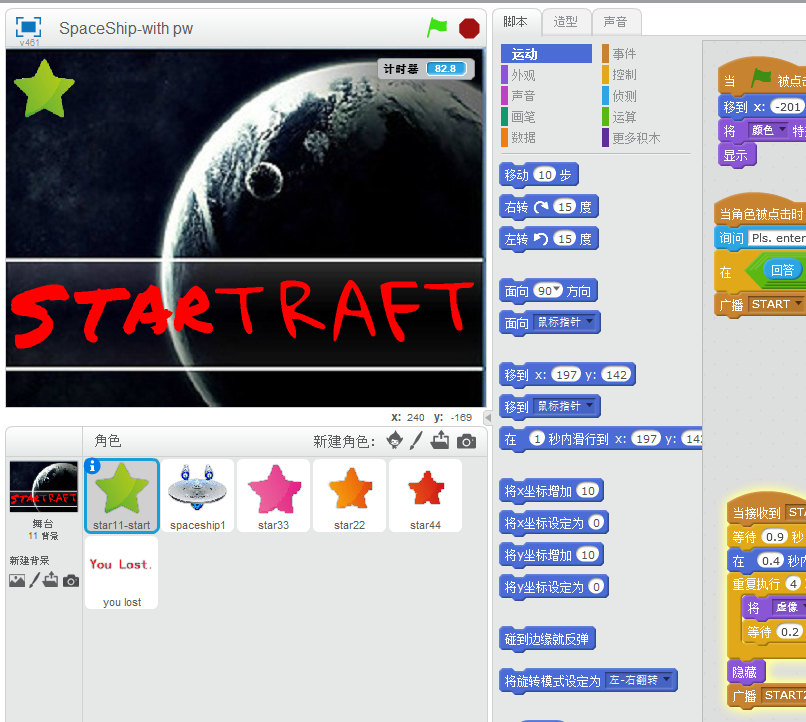Select the 更多积木 more blocks category
Viewport: 806px width, 722px height.
(x=647, y=137)
